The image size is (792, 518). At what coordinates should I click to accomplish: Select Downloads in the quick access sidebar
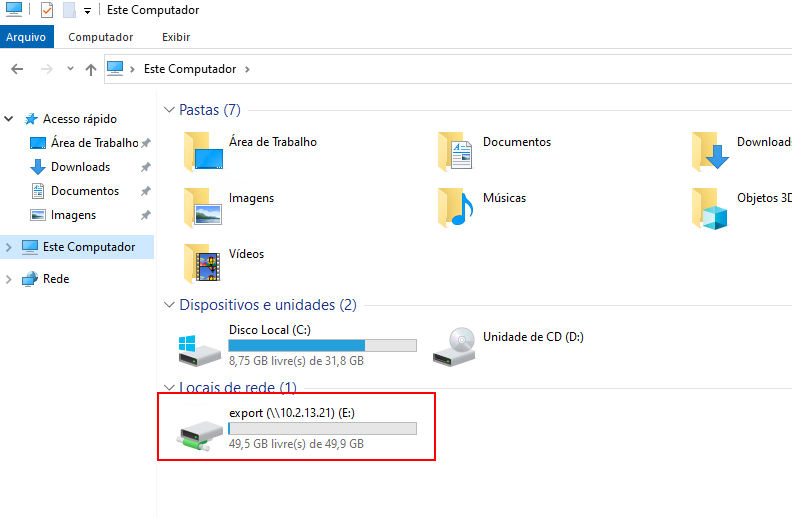click(x=80, y=167)
